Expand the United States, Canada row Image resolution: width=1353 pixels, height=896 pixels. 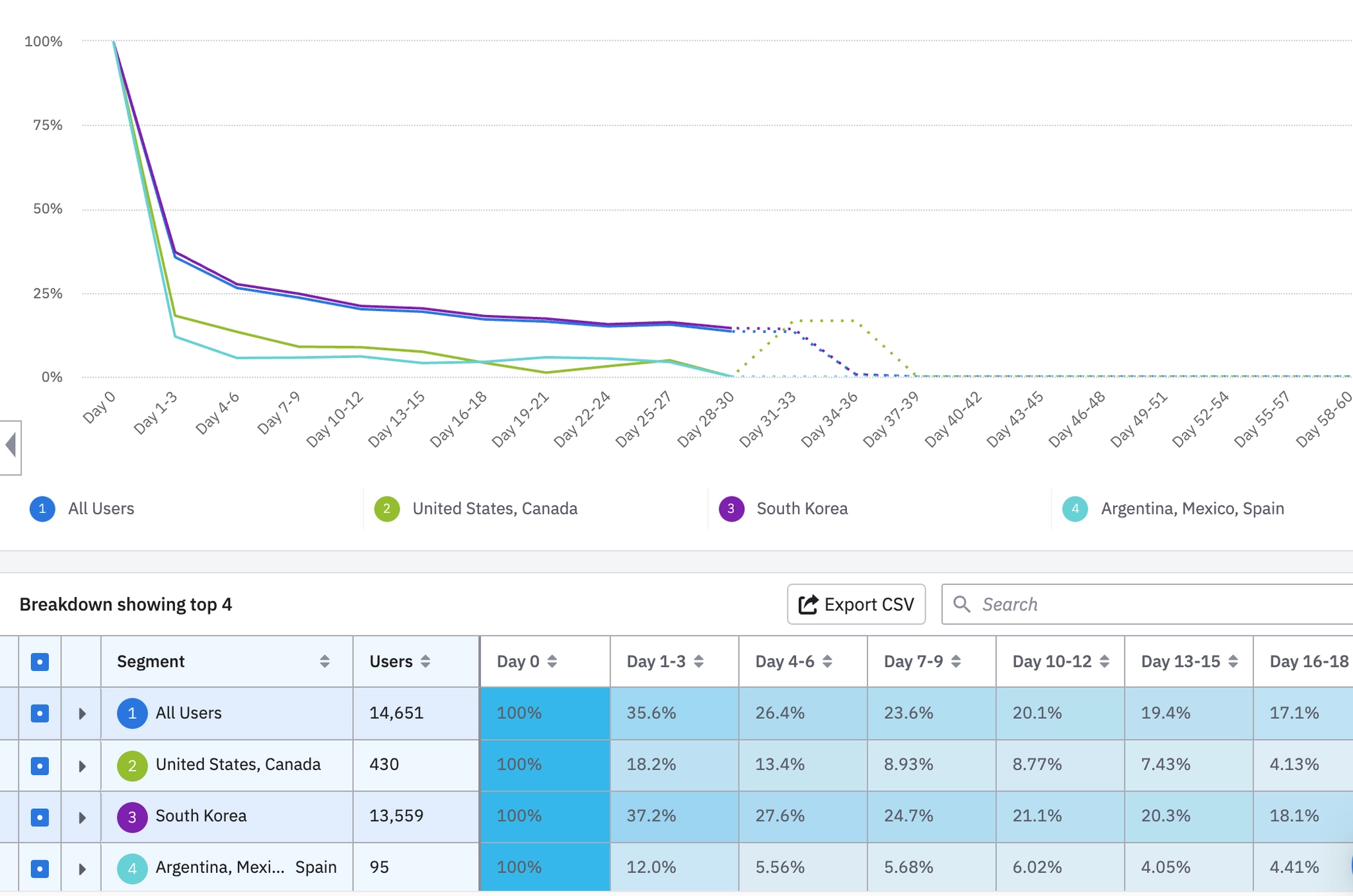coord(82,765)
